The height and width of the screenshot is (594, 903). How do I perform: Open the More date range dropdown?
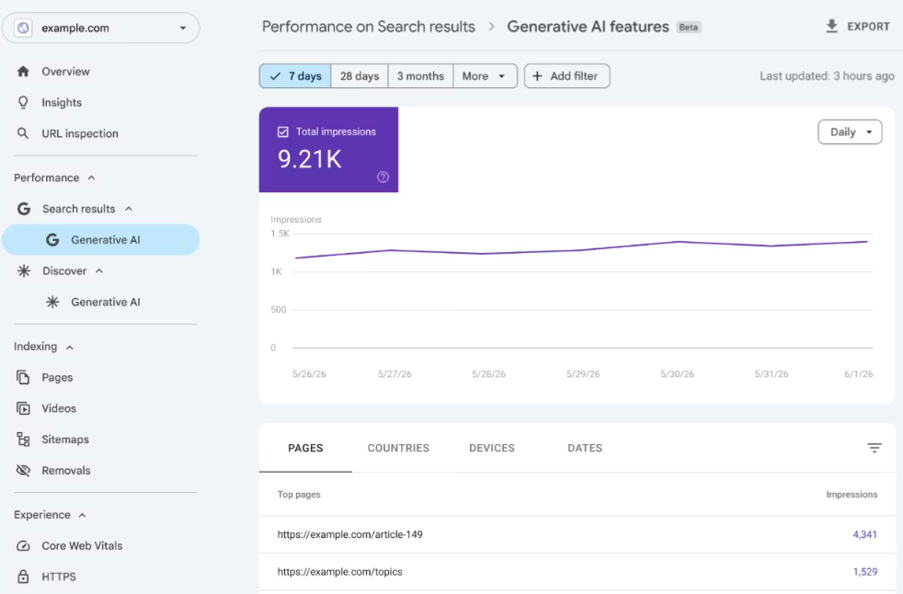[485, 76]
